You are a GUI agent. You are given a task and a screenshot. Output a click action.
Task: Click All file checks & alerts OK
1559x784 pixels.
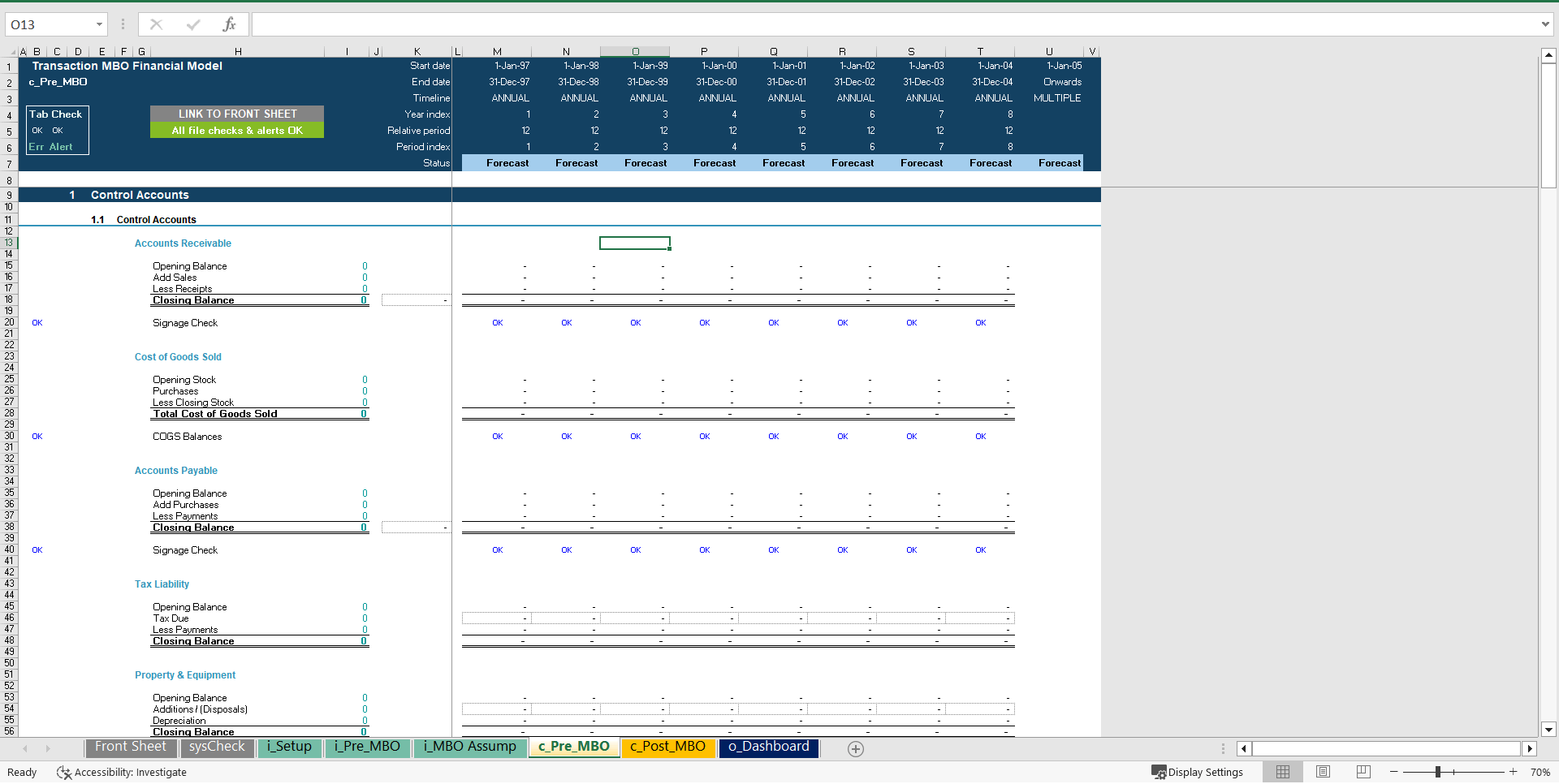(237, 130)
